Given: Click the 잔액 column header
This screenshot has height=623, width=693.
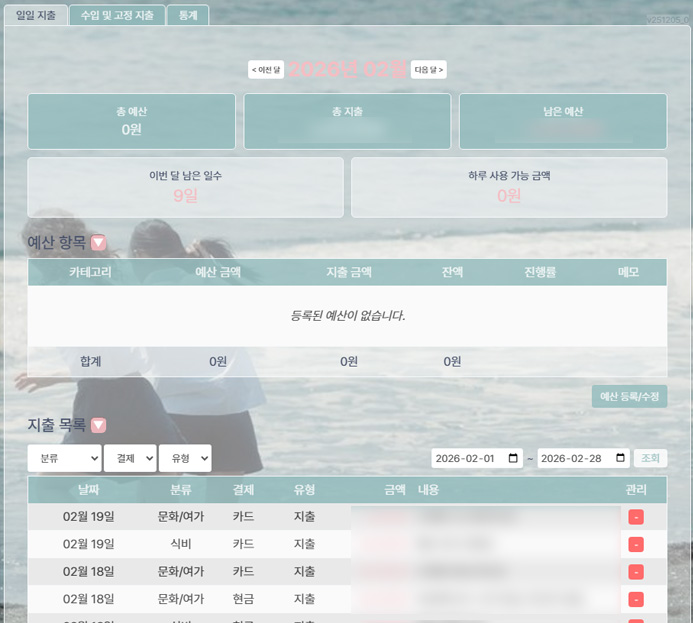Looking at the screenshot, I should coord(452,272).
